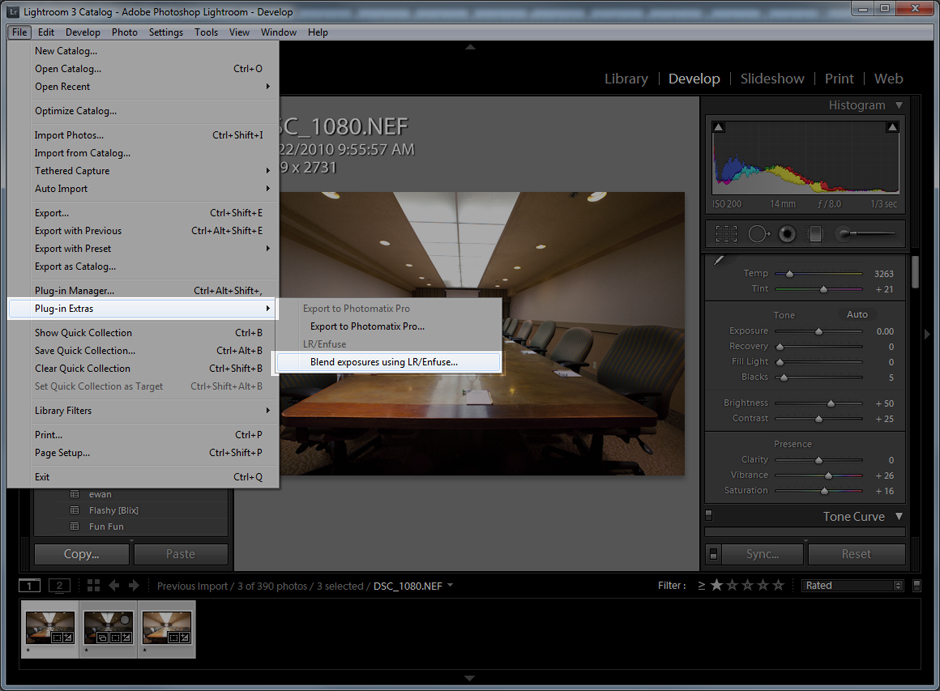Toggle the Auto Sync switch beside Sync
This screenshot has height=691, width=940.
713,554
